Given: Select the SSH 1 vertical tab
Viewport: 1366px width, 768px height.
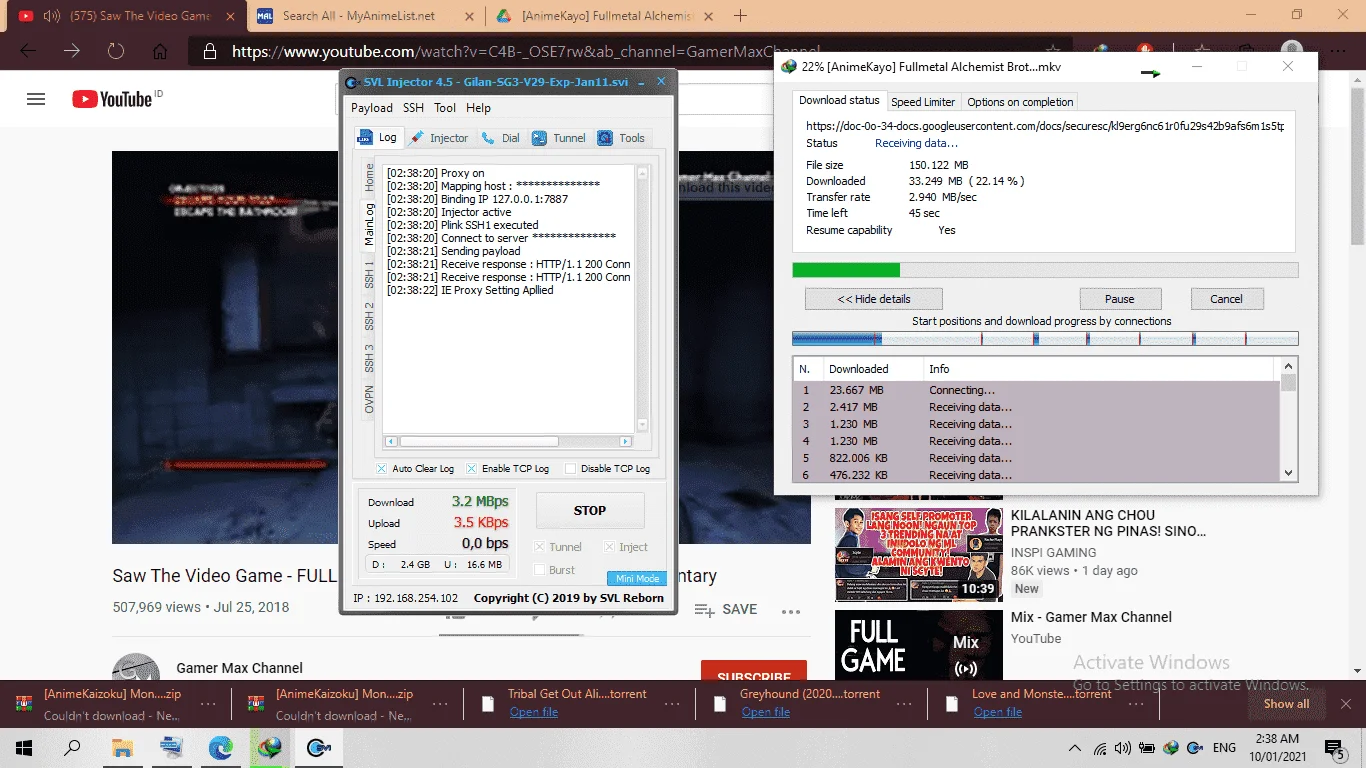Looking at the screenshot, I should (369, 273).
